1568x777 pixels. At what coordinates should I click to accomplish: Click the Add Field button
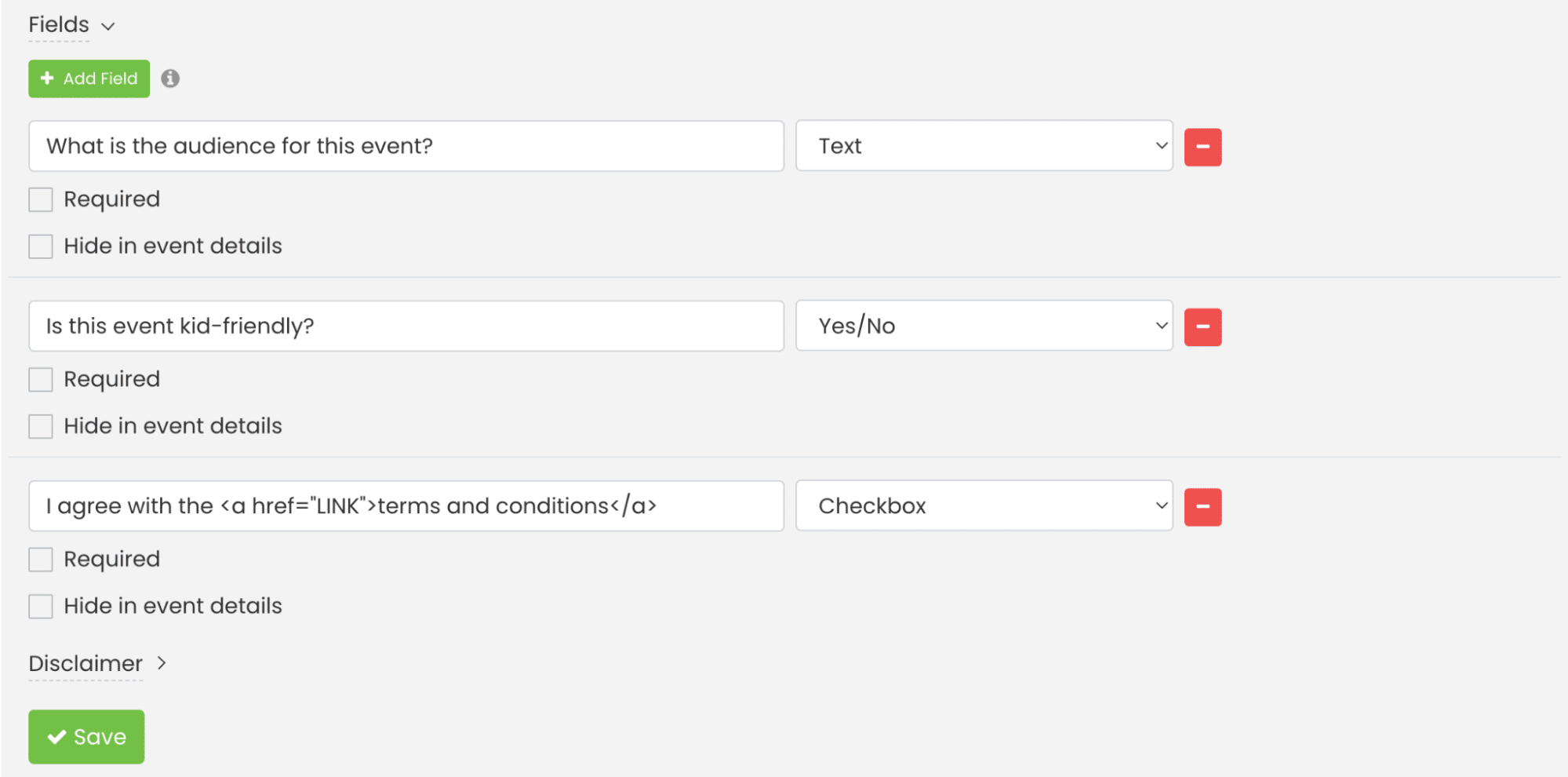point(88,78)
